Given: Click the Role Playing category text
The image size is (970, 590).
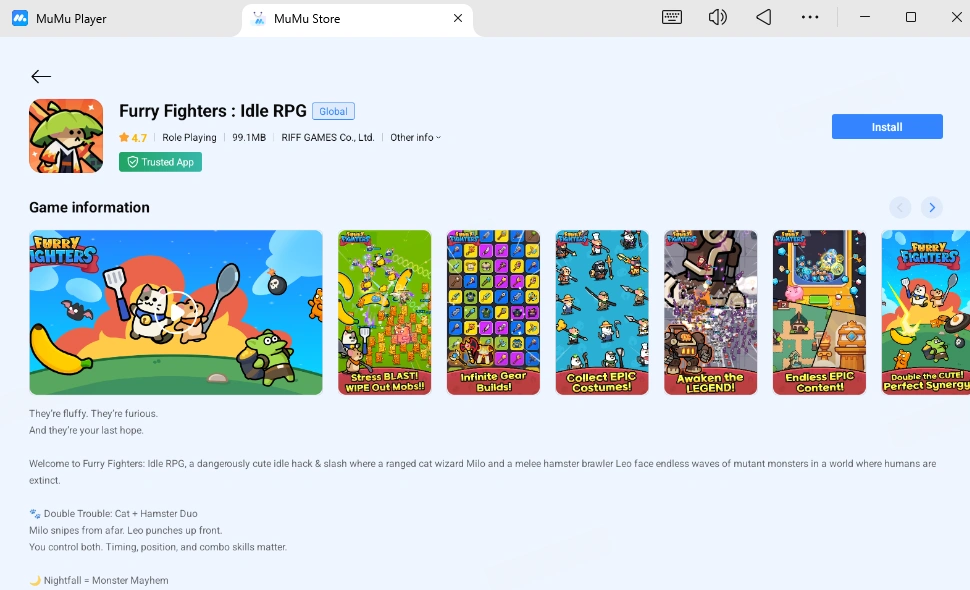Looking at the screenshot, I should pyautogui.click(x=189, y=137).
